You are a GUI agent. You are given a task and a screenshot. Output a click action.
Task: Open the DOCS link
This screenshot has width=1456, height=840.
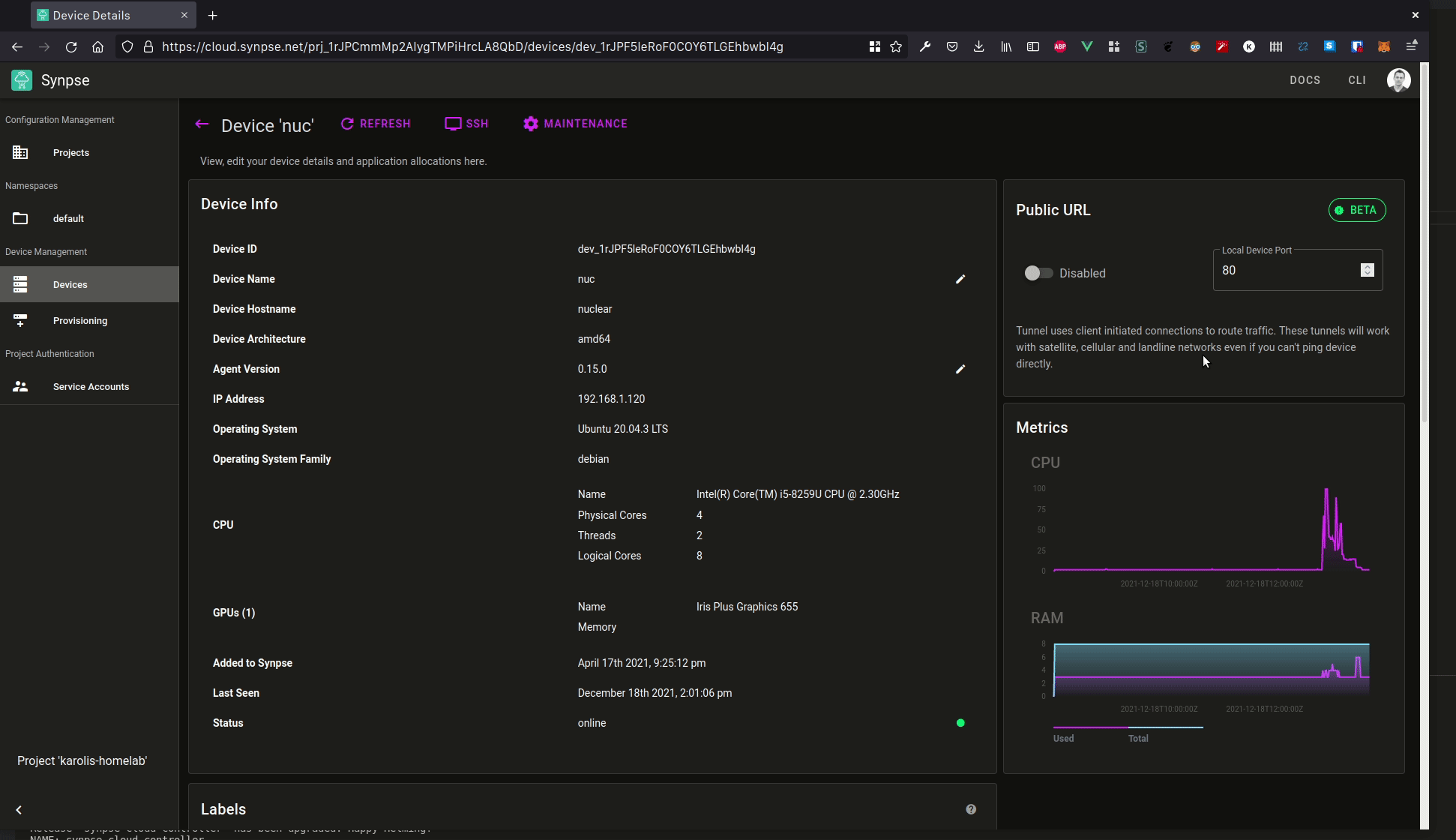pos(1305,80)
